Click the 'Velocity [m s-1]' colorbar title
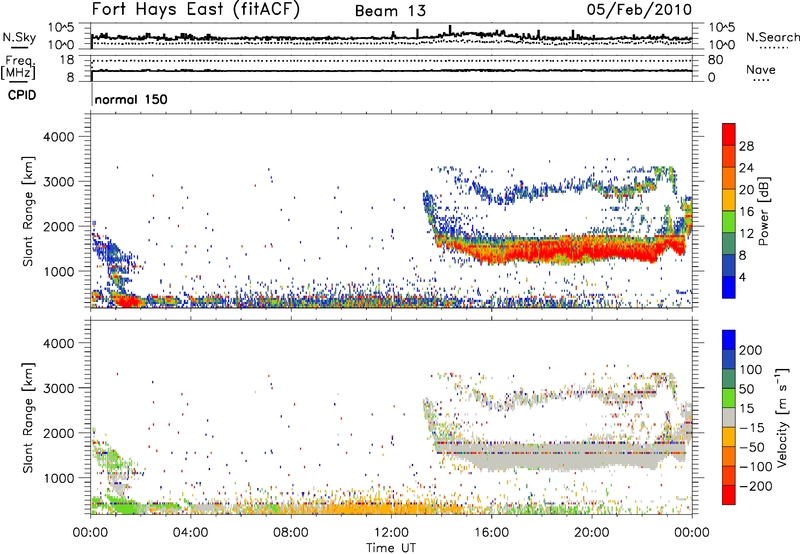The height and width of the screenshot is (554, 800). (x=782, y=418)
